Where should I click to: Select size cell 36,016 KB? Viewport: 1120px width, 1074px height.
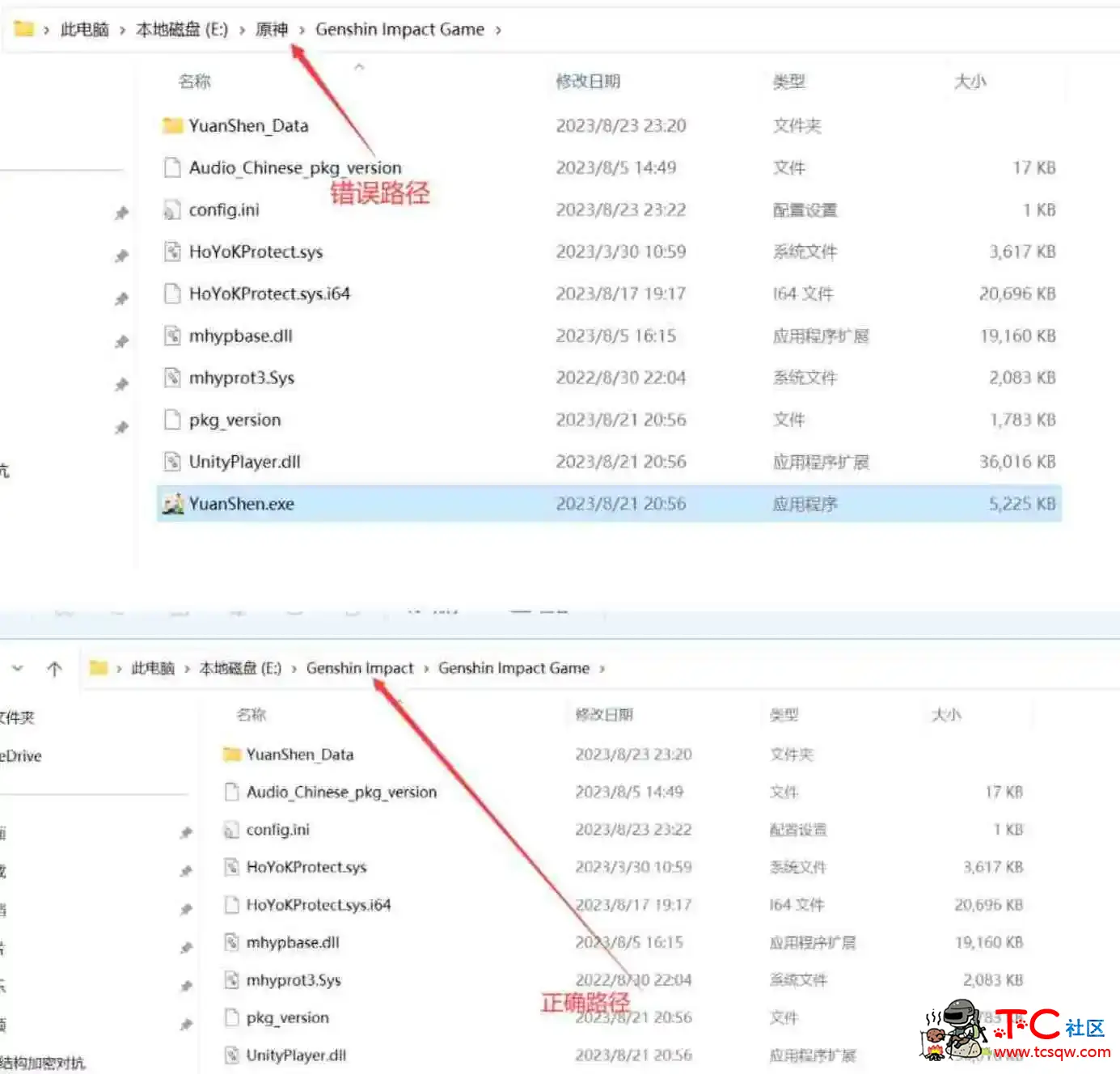click(x=1017, y=462)
